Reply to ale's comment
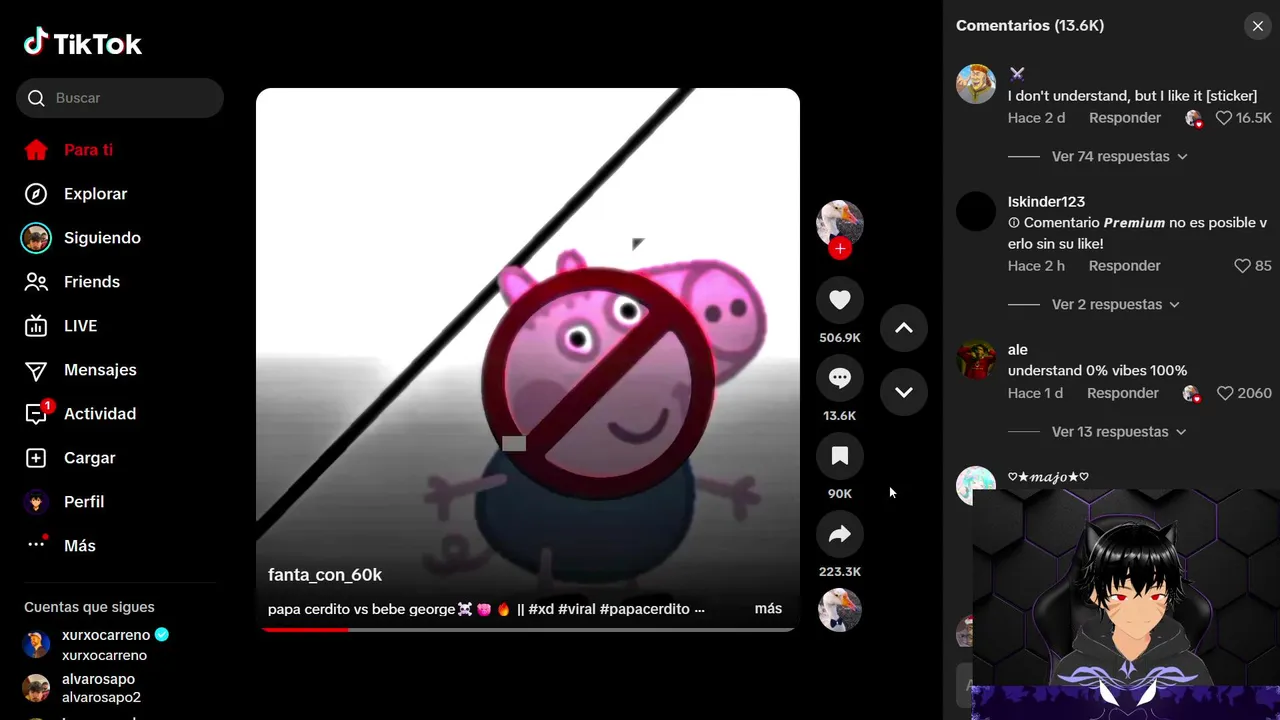 pyautogui.click(x=1123, y=393)
